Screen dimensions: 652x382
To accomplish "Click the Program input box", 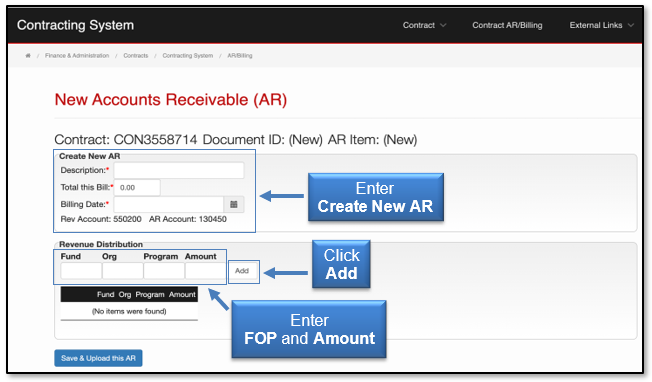I will click(164, 271).
